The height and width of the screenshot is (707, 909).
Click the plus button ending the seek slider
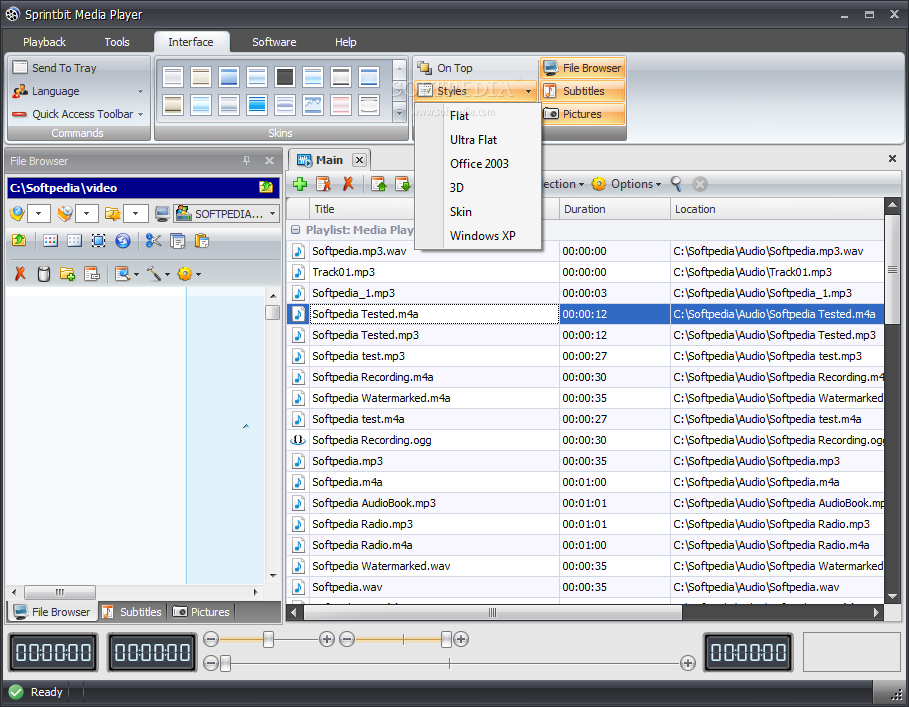click(688, 663)
